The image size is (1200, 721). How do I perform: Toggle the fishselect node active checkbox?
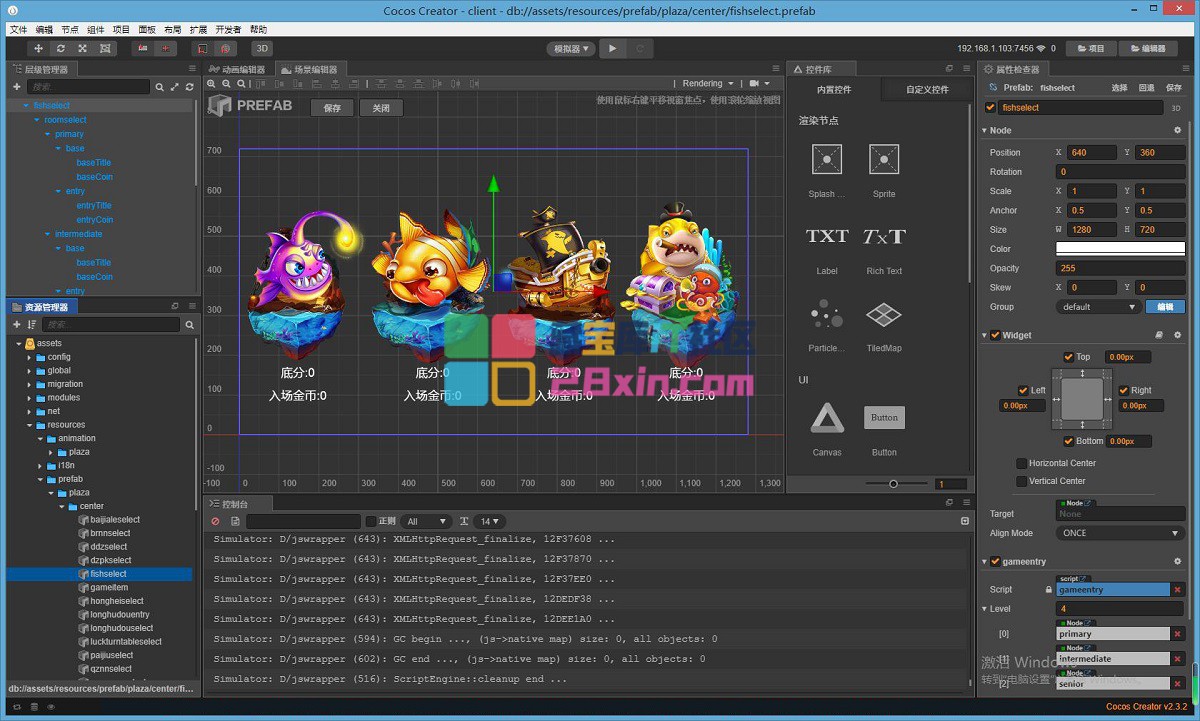point(991,107)
